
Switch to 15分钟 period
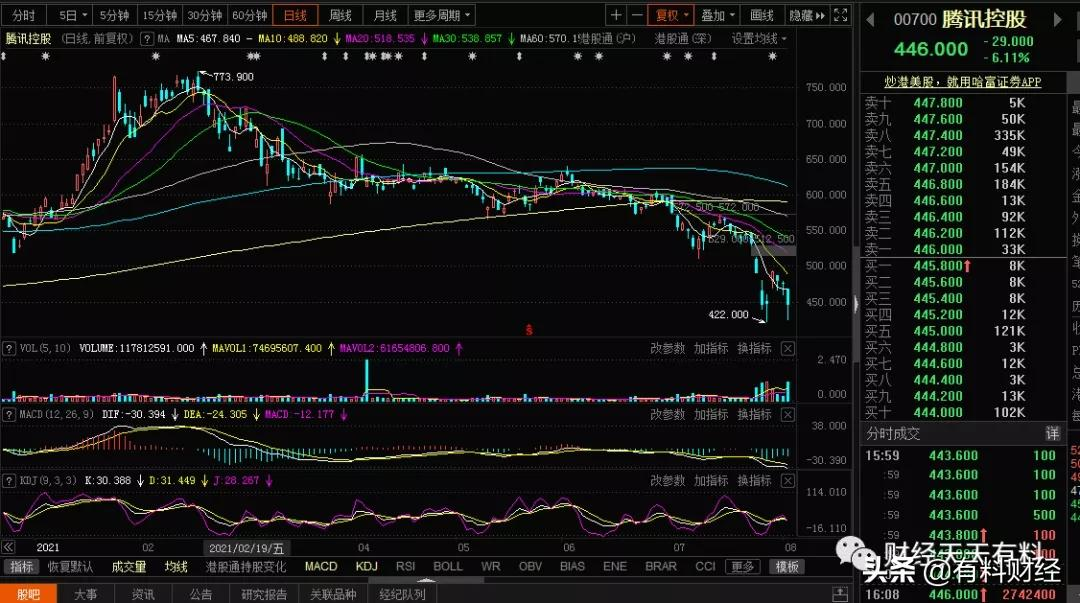click(x=160, y=15)
